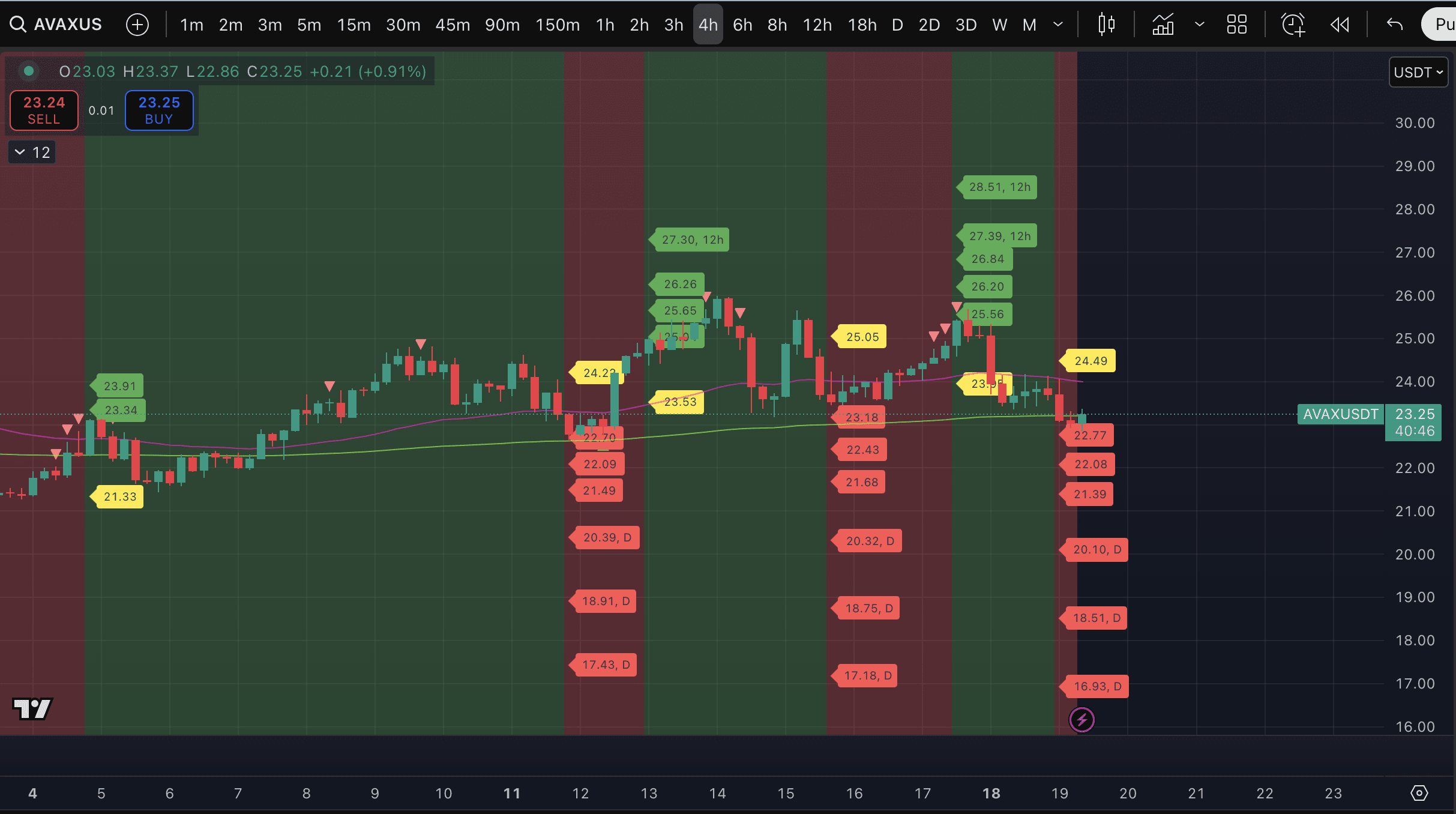The image size is (1456, 814).
Task: Choose the 18h timeframe
Action: click(862, 25)
